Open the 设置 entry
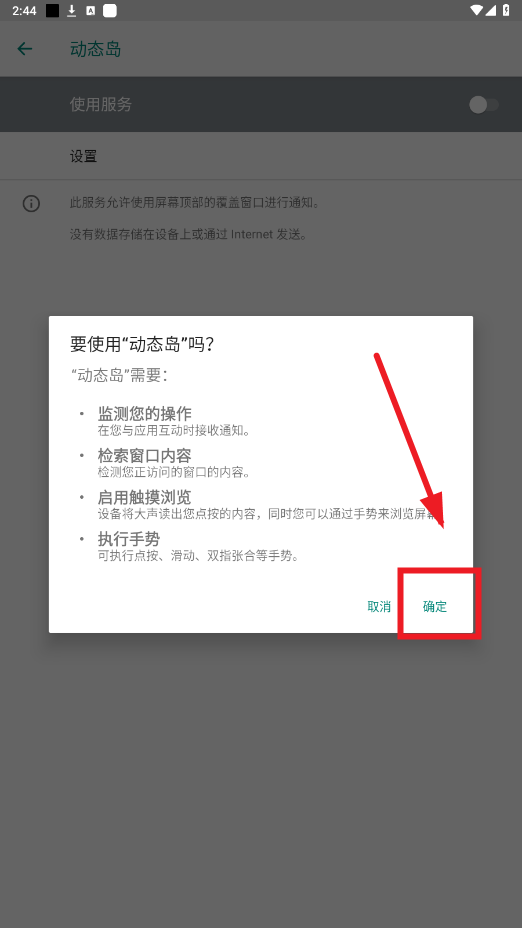The width and height of the screenshot is (522, 928). click(x=261, y=156)
